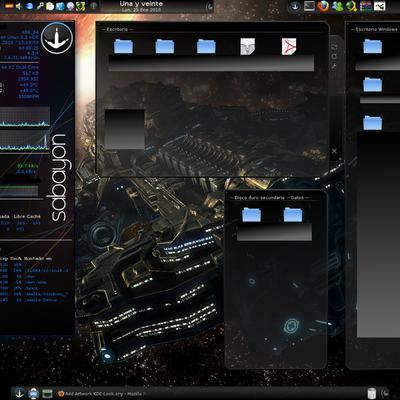Select the dark thumbnail item in Escritorio widget

click(125, 129)
